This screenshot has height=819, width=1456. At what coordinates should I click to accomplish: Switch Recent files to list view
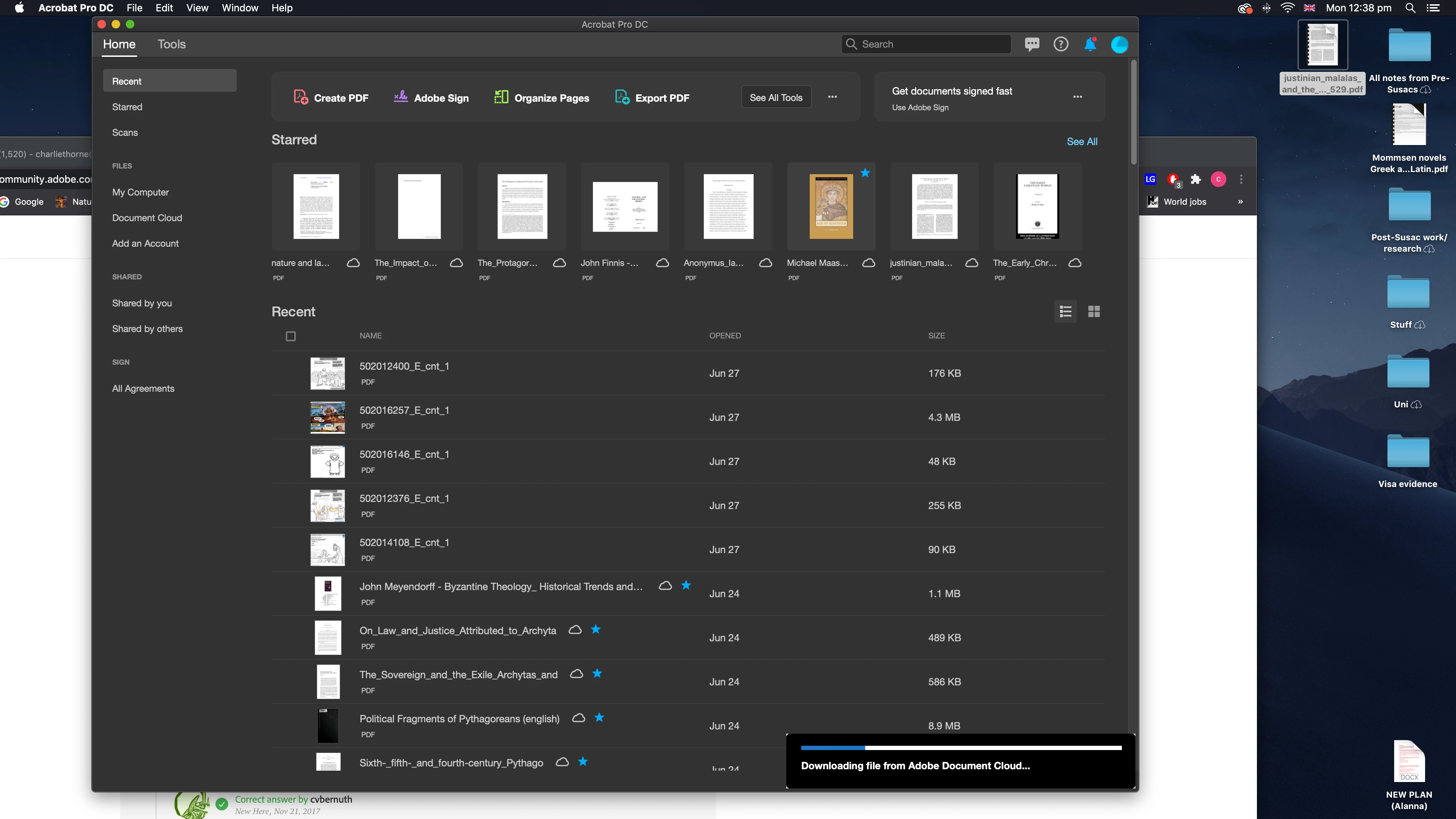click(x=1065, y=311)
